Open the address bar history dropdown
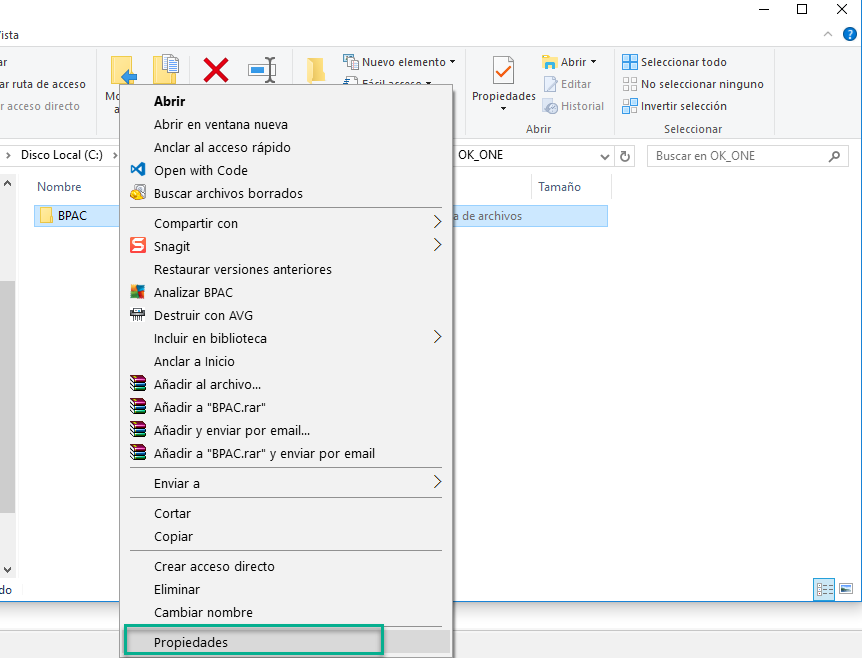Image resolution: width=862 pixels, height=658 pixels. [x=604, y=157]
